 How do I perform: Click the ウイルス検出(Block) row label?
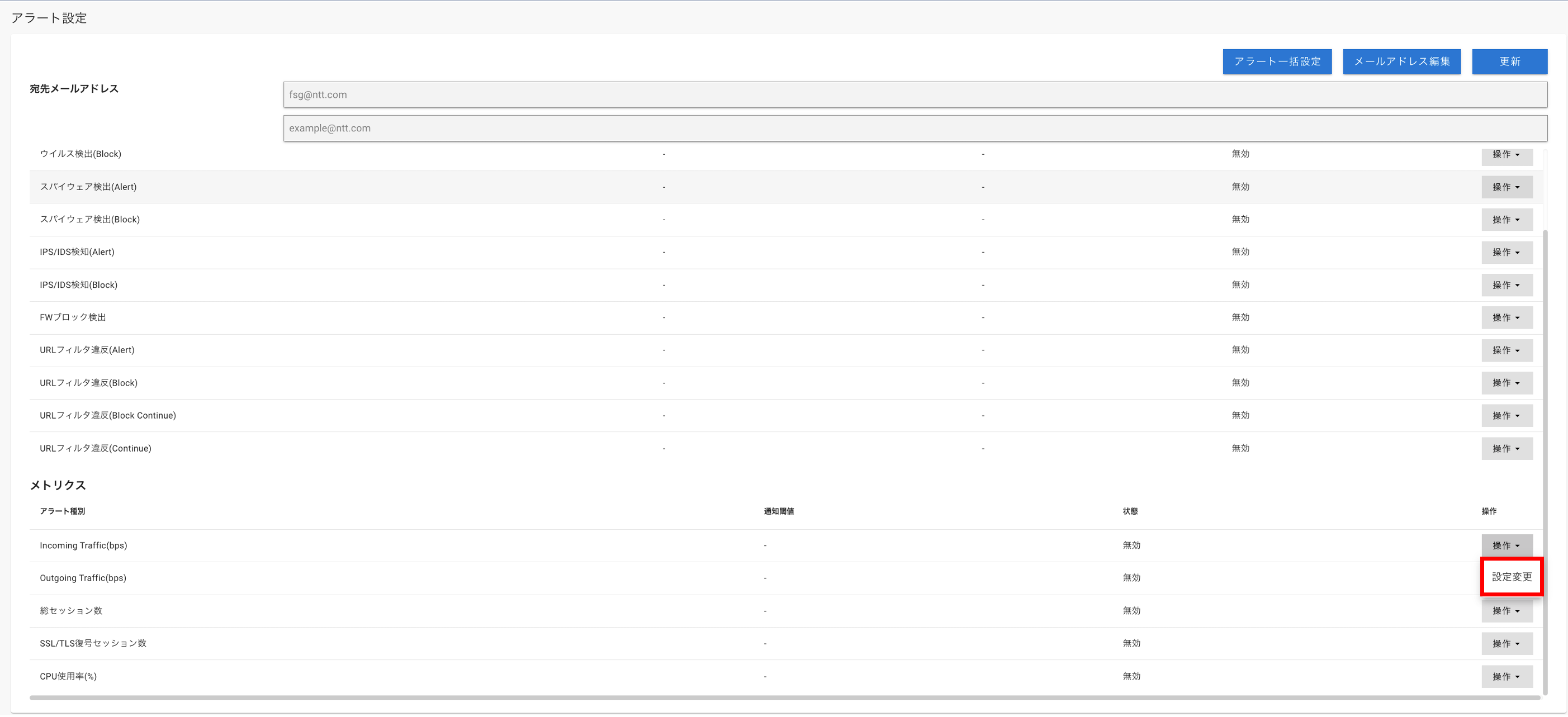pos(80,154)
